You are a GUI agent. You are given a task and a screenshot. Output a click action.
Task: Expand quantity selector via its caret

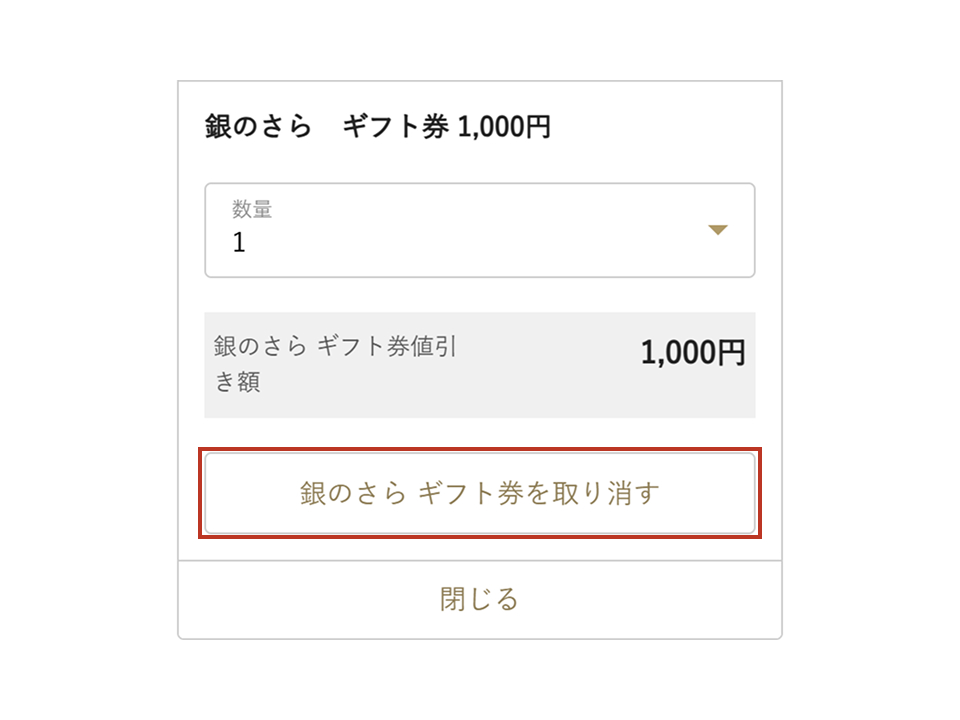coord(717,231)
